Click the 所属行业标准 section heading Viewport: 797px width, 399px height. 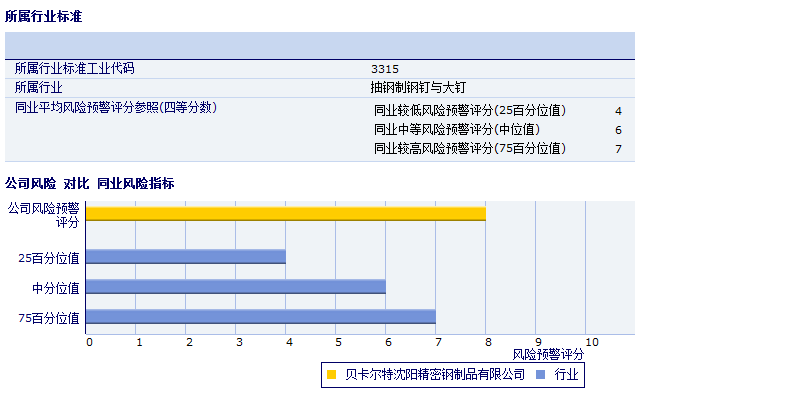(x=44, y=16)
